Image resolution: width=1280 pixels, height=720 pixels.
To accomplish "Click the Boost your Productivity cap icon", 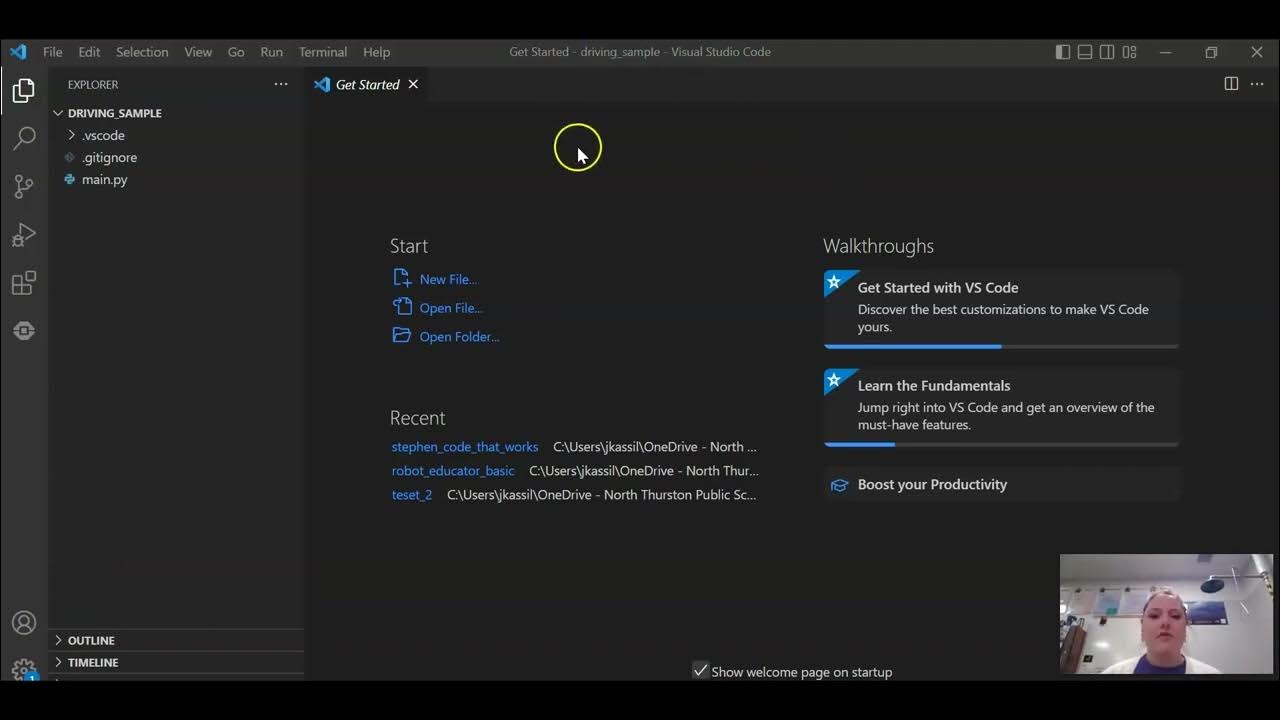I will [x=839, y=485].
